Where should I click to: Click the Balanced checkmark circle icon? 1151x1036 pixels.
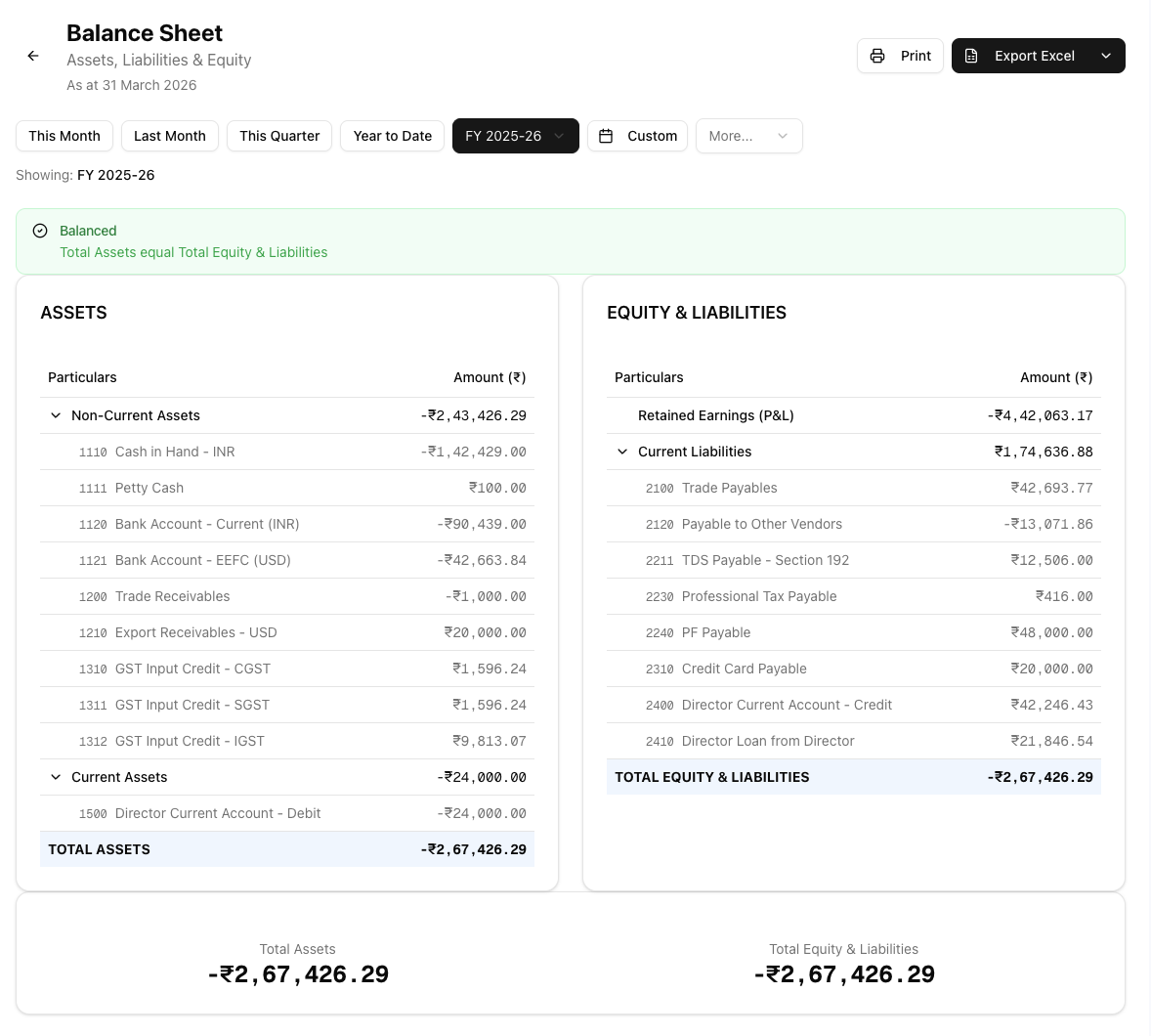tap(40, 231)
